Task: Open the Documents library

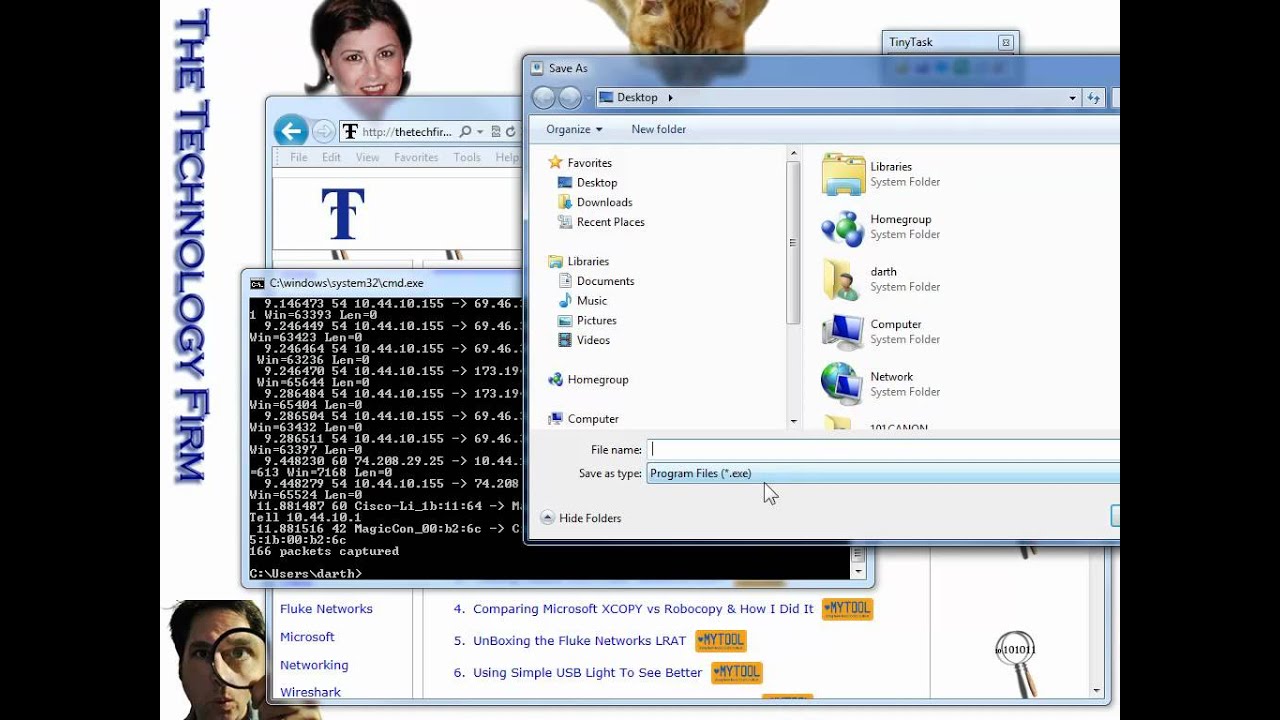Action: [605, 281]
